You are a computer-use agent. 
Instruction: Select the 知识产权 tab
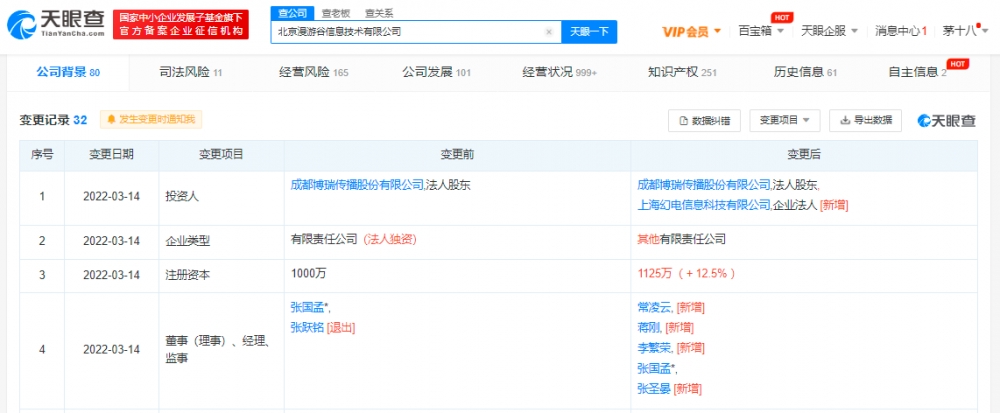coord(682,73)
